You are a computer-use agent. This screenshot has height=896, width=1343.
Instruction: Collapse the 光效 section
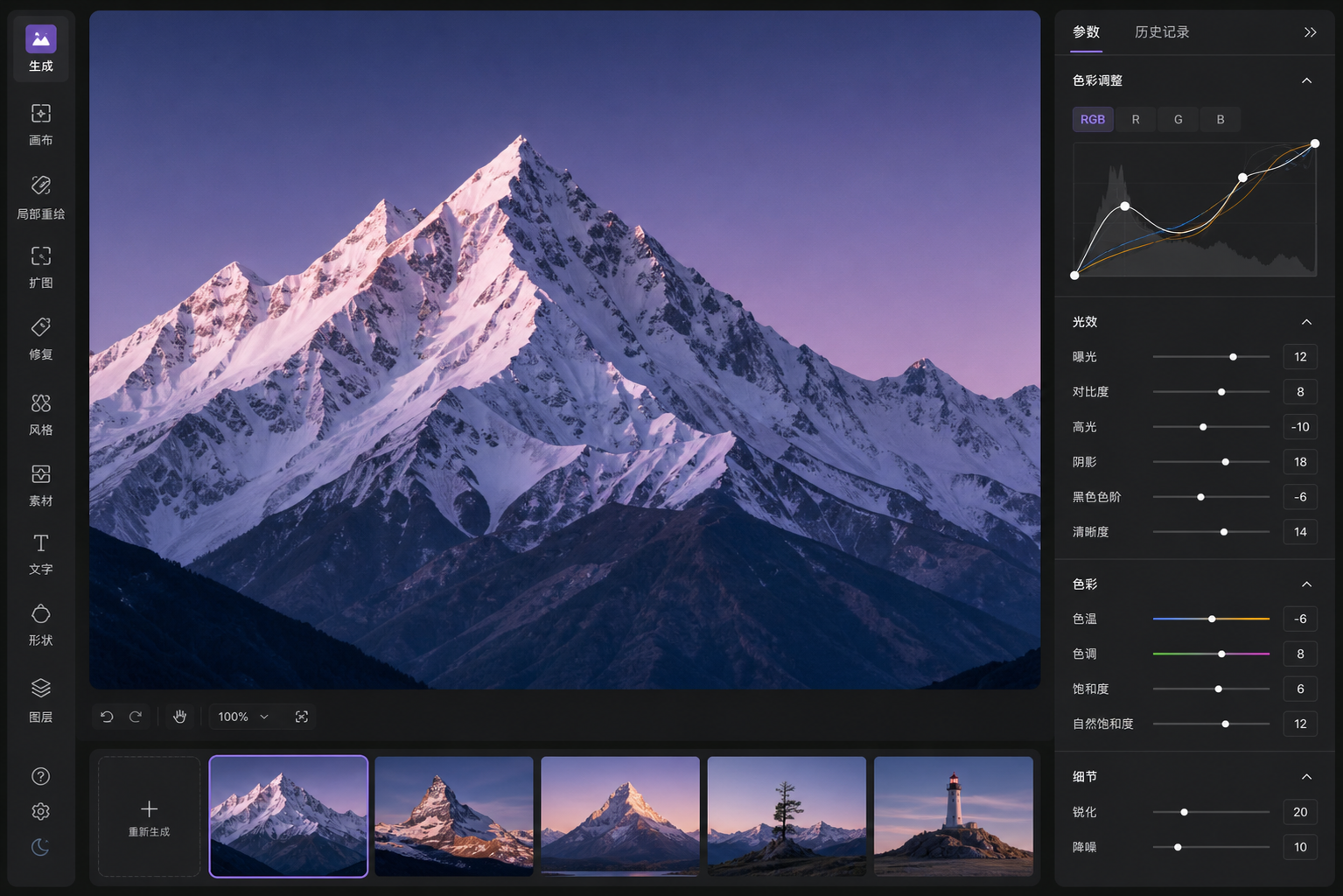1306,322
